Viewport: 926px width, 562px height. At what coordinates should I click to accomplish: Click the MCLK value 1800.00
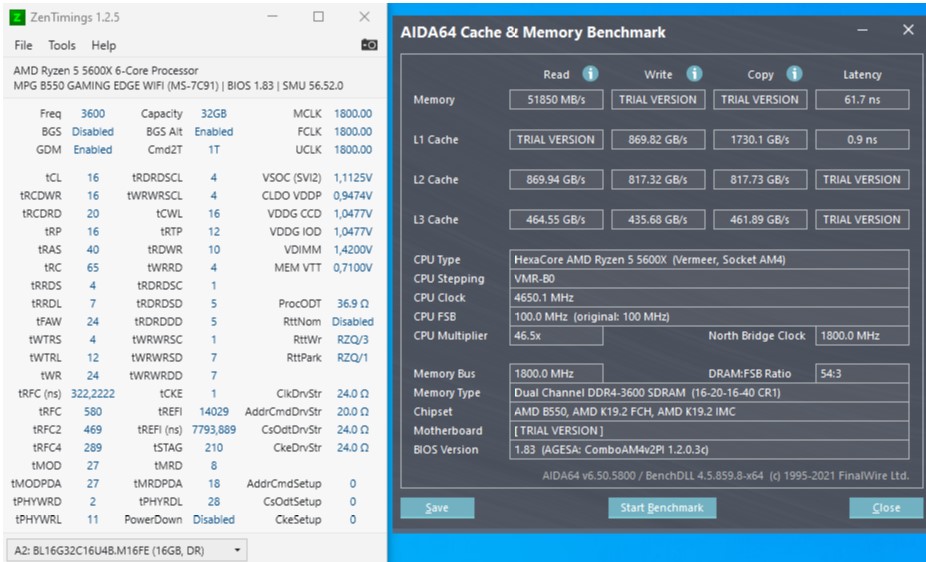point(353,114)
